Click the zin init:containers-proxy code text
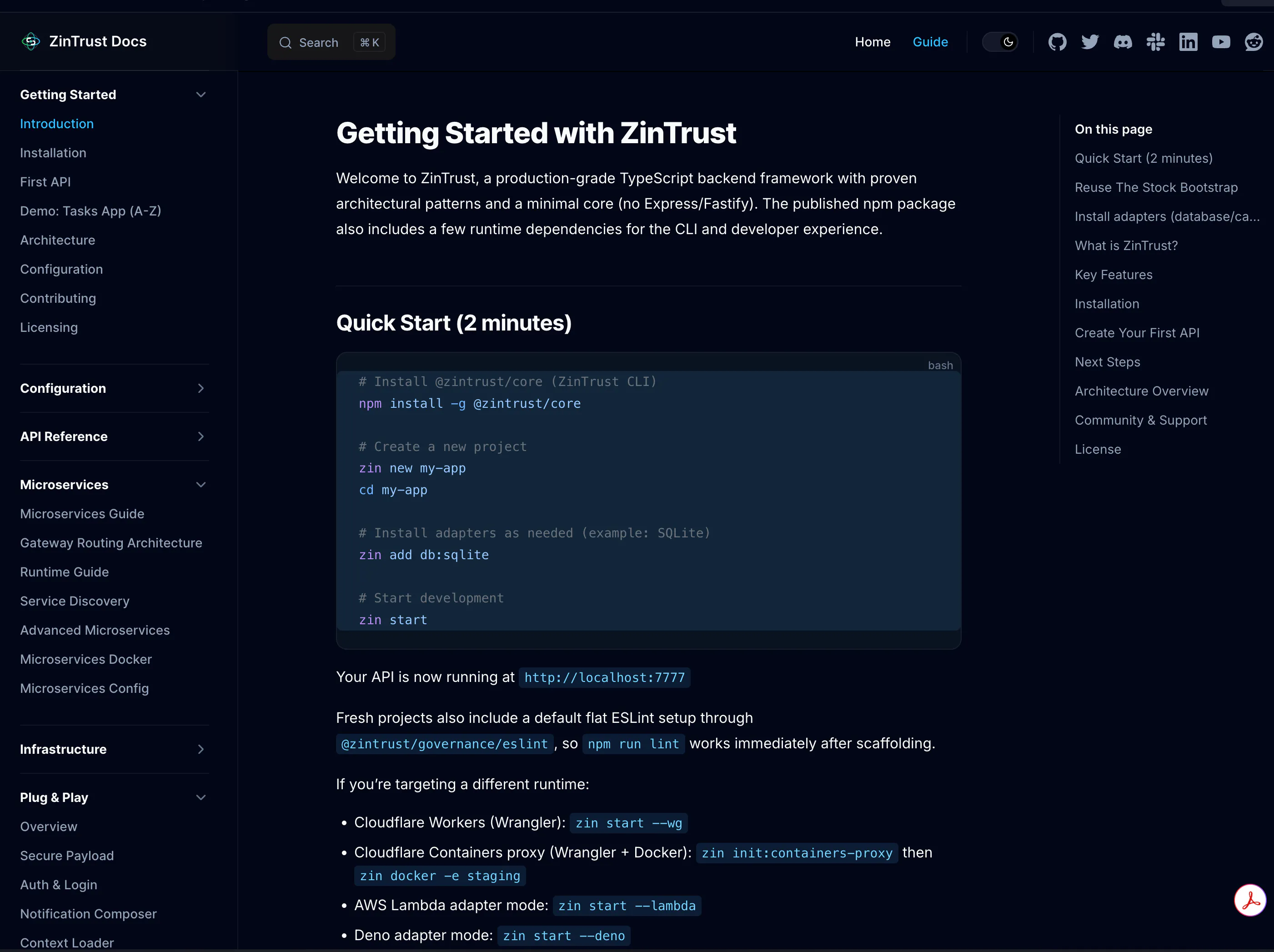The width and height of the screenshot is (1274, 952). click(797, 853)
